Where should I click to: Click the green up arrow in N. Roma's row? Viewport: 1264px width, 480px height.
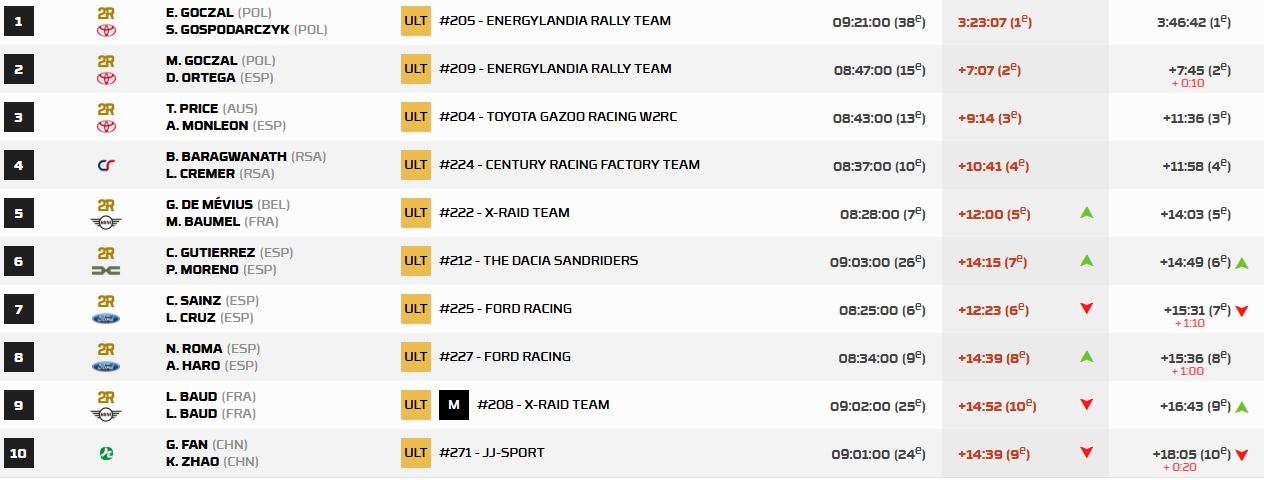1086,357
